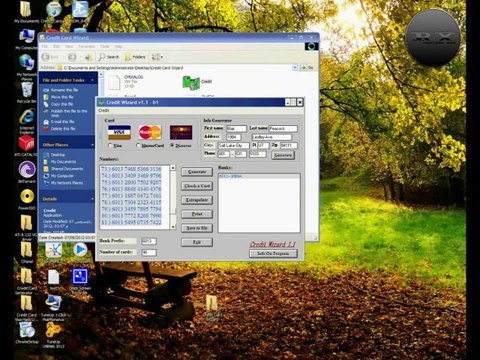
Task: Open the Recycle Bin desktop icon
Action: tap(27, 92)
